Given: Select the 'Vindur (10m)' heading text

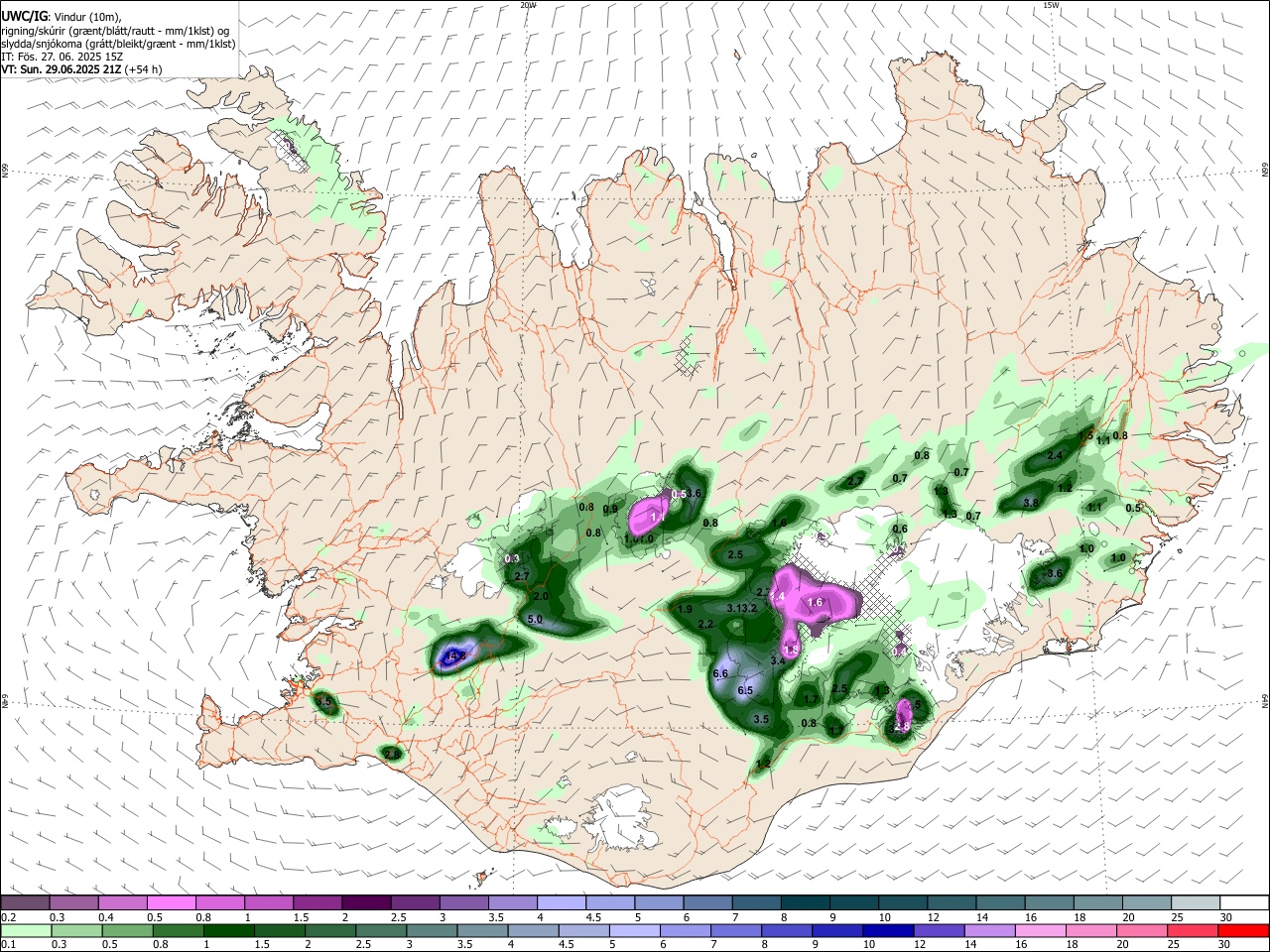Looking at the screenshot, I should coord(85,17).
